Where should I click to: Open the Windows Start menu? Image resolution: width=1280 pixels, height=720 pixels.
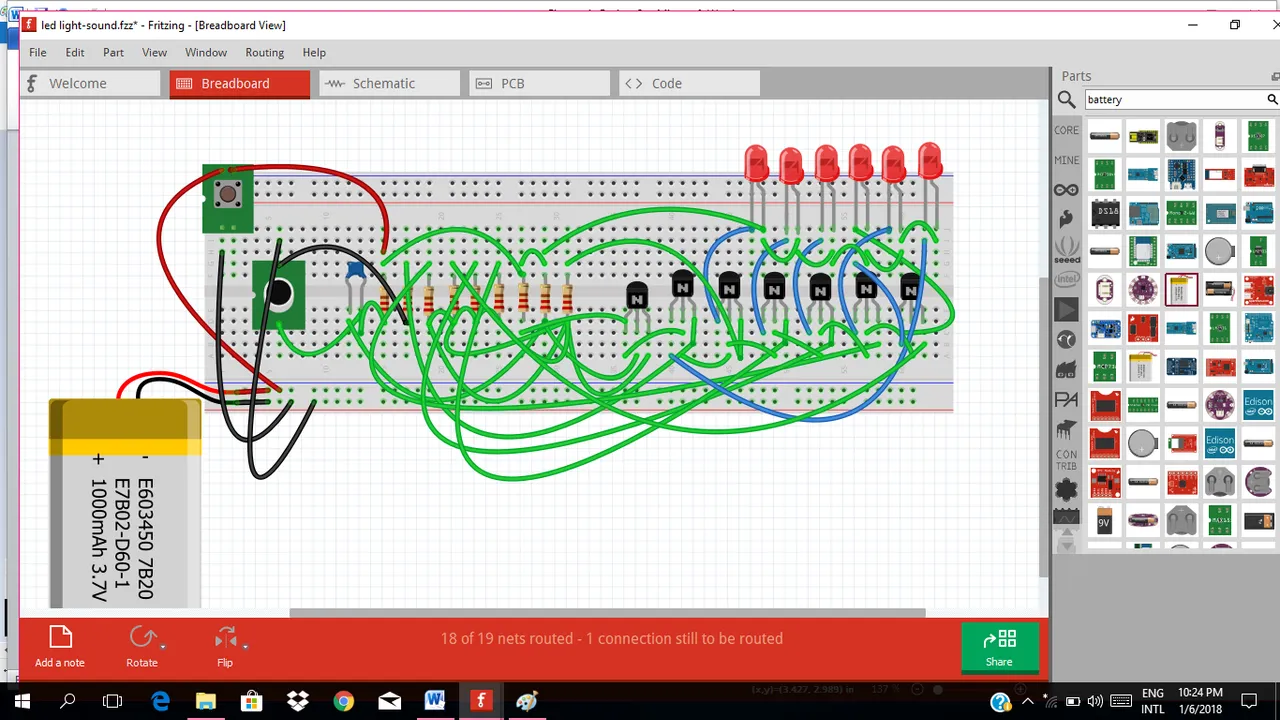click(22, 701)
